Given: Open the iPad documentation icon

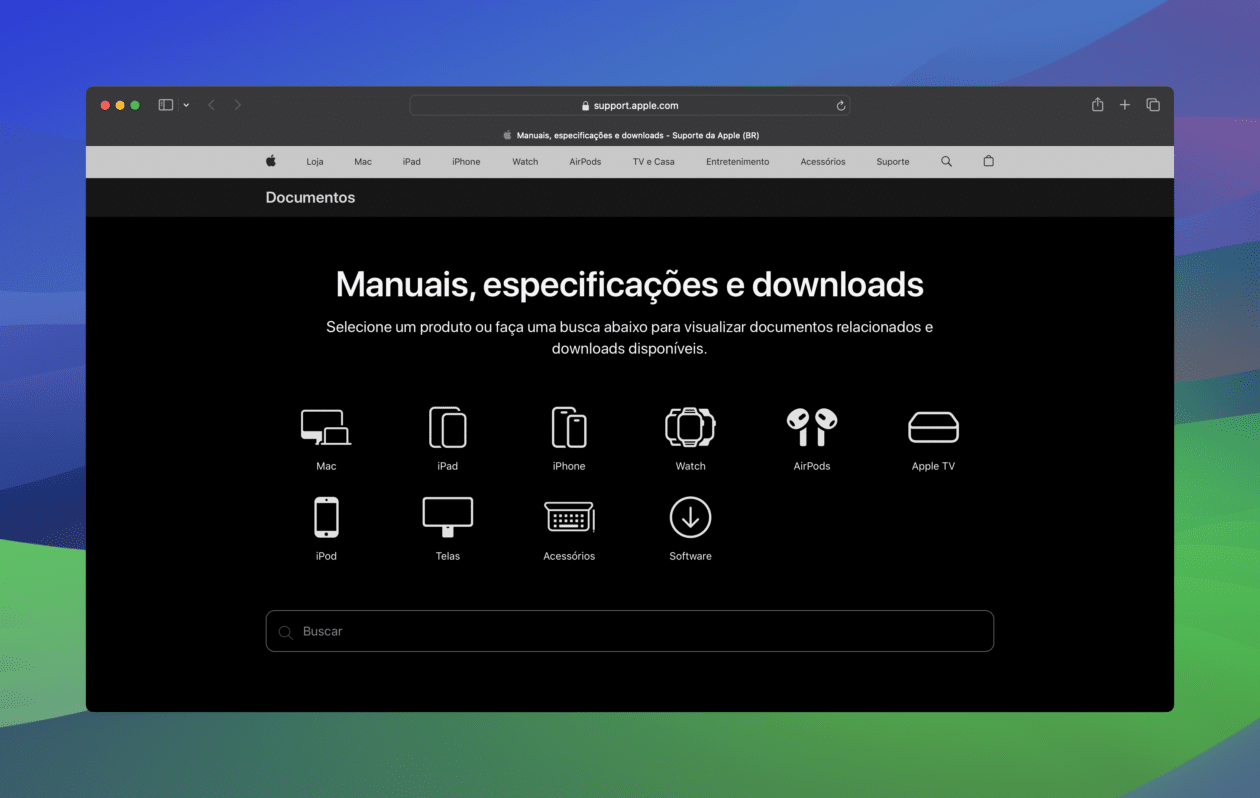Looking at the screenshot, I should click(447, 425).
